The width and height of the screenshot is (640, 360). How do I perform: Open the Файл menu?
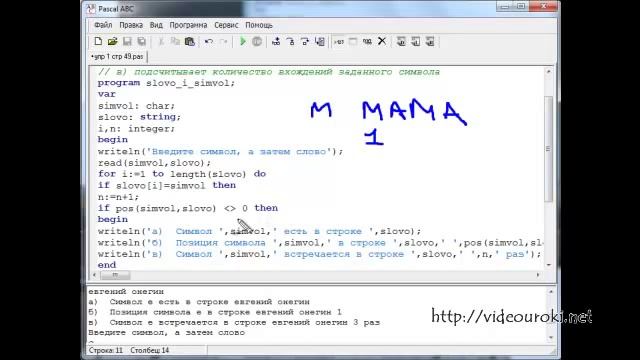pos(103,25)
